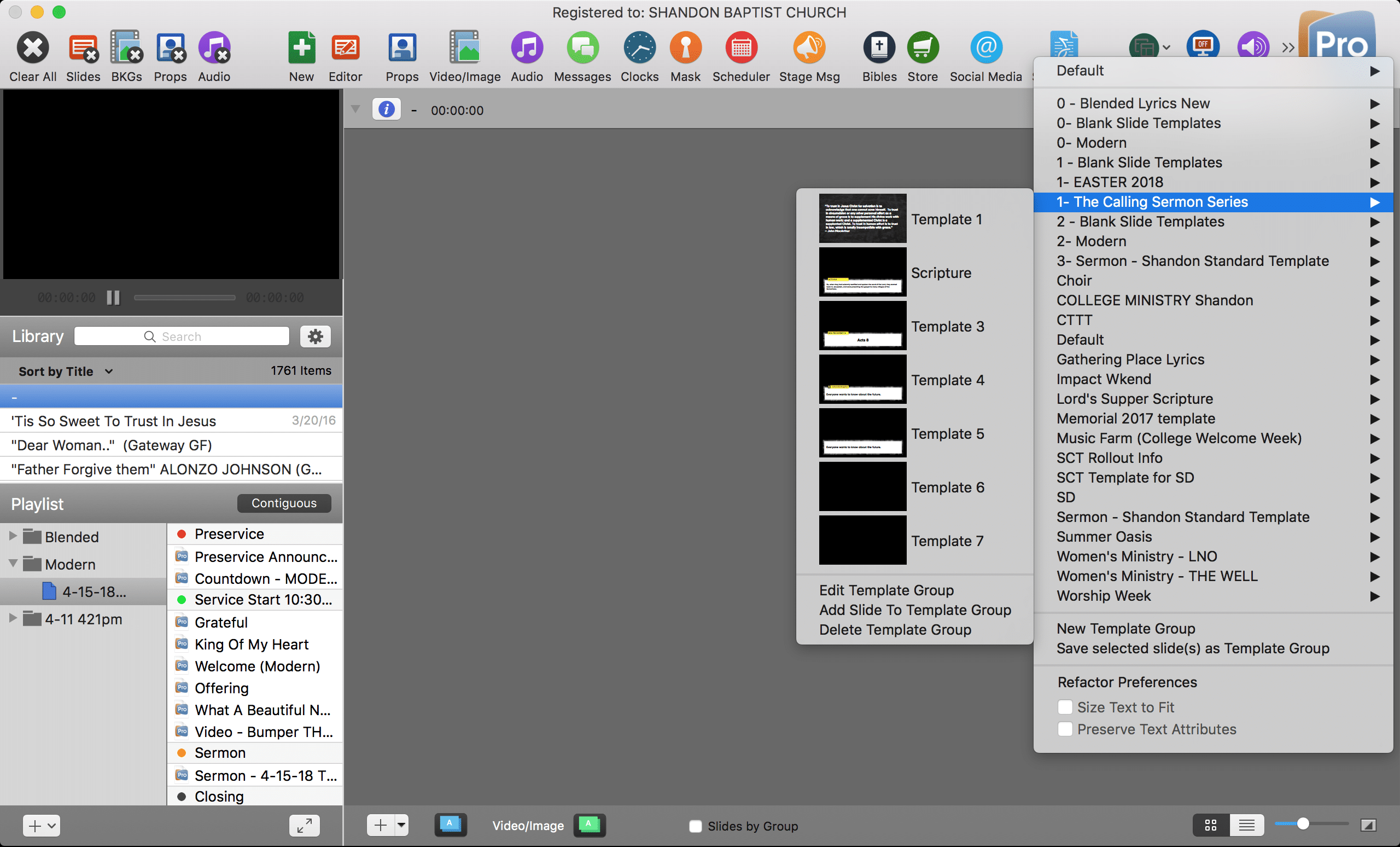Select 1- The Calling Sermon Series
1400x847 pixels.
coord(1213,202)
